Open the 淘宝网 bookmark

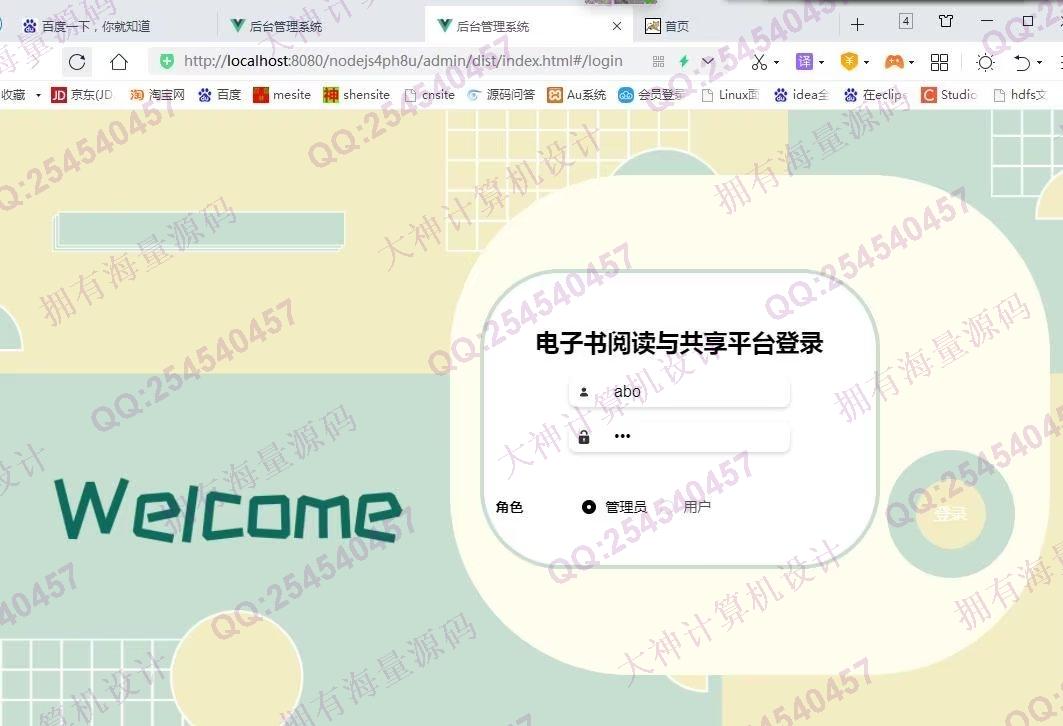tap(157, 95)
